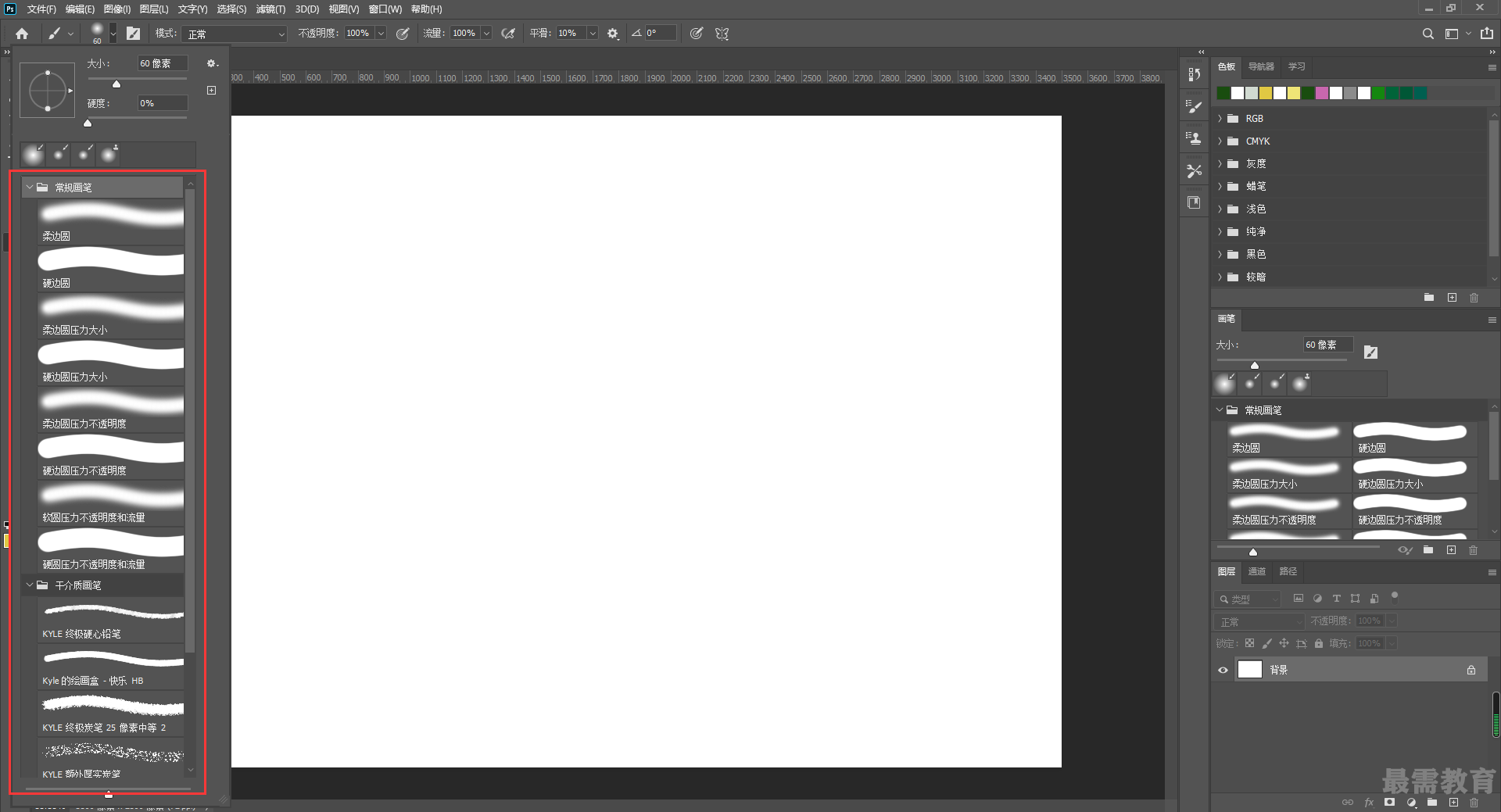Open 图像(I) menu
This screenshot has height=812, width=1501.
pos(117,9)
